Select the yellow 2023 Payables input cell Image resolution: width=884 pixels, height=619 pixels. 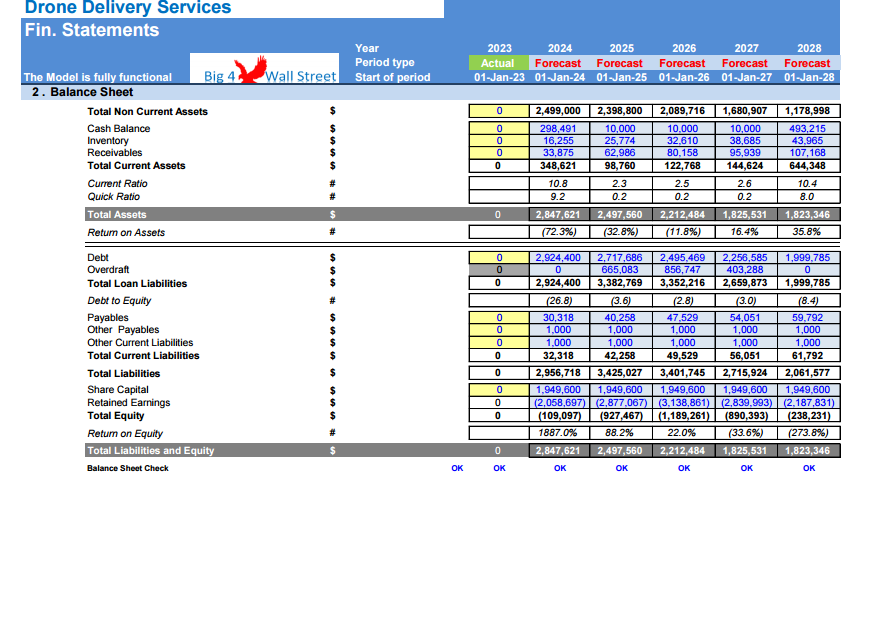(x=499, y=318)
